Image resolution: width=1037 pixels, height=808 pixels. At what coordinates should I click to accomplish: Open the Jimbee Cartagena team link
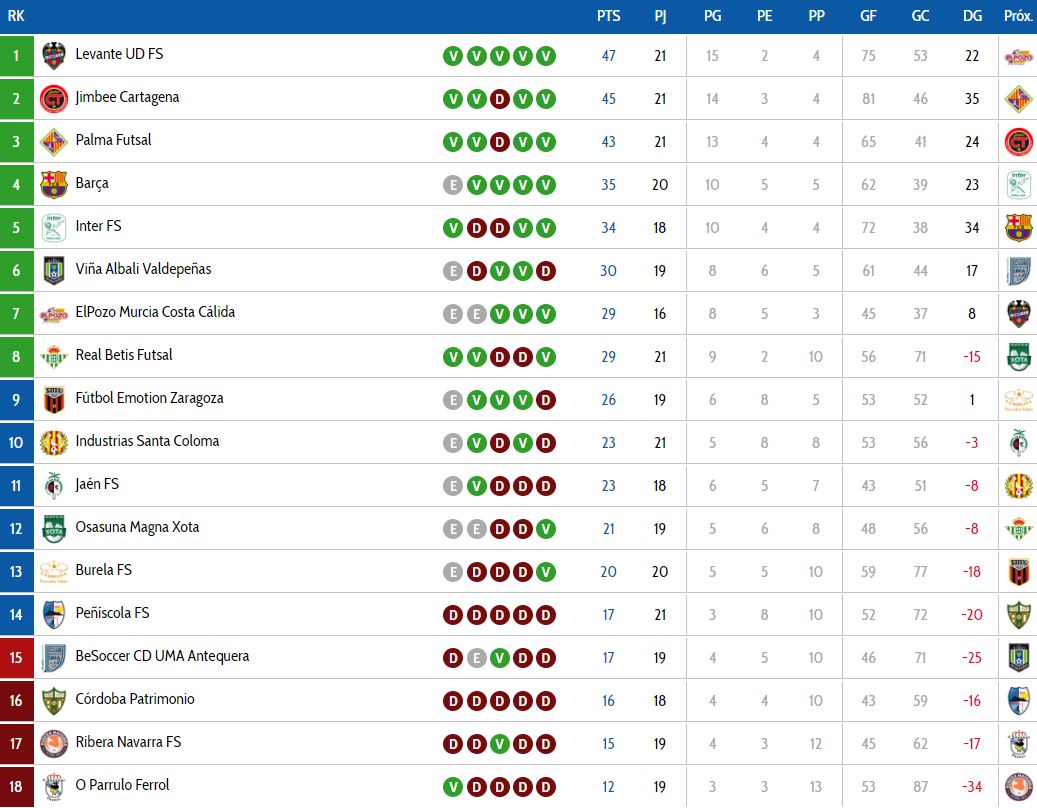pyautogui.click(x=127, y=97)
